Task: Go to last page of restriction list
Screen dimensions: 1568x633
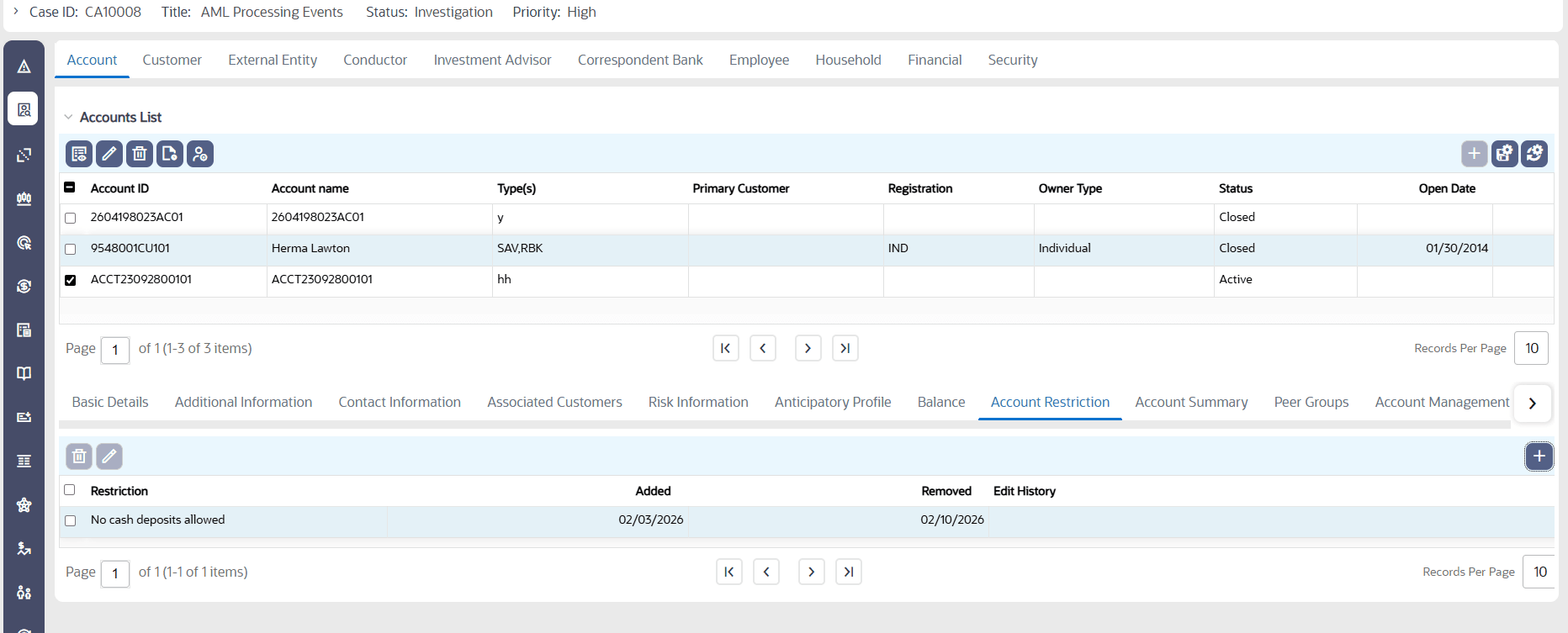Action: tap(849, 572)
